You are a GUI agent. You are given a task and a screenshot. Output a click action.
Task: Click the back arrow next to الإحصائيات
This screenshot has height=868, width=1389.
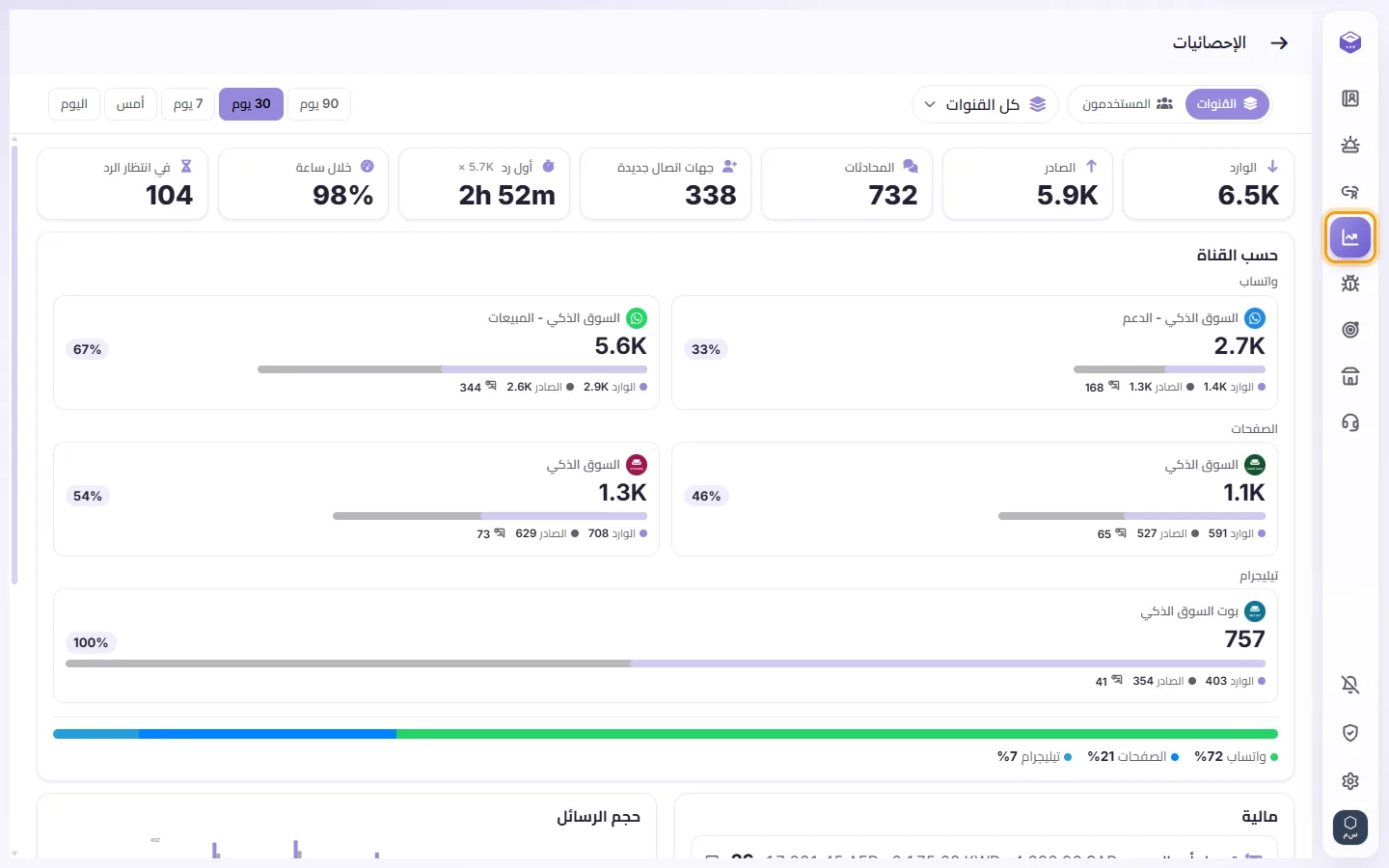1279,42
